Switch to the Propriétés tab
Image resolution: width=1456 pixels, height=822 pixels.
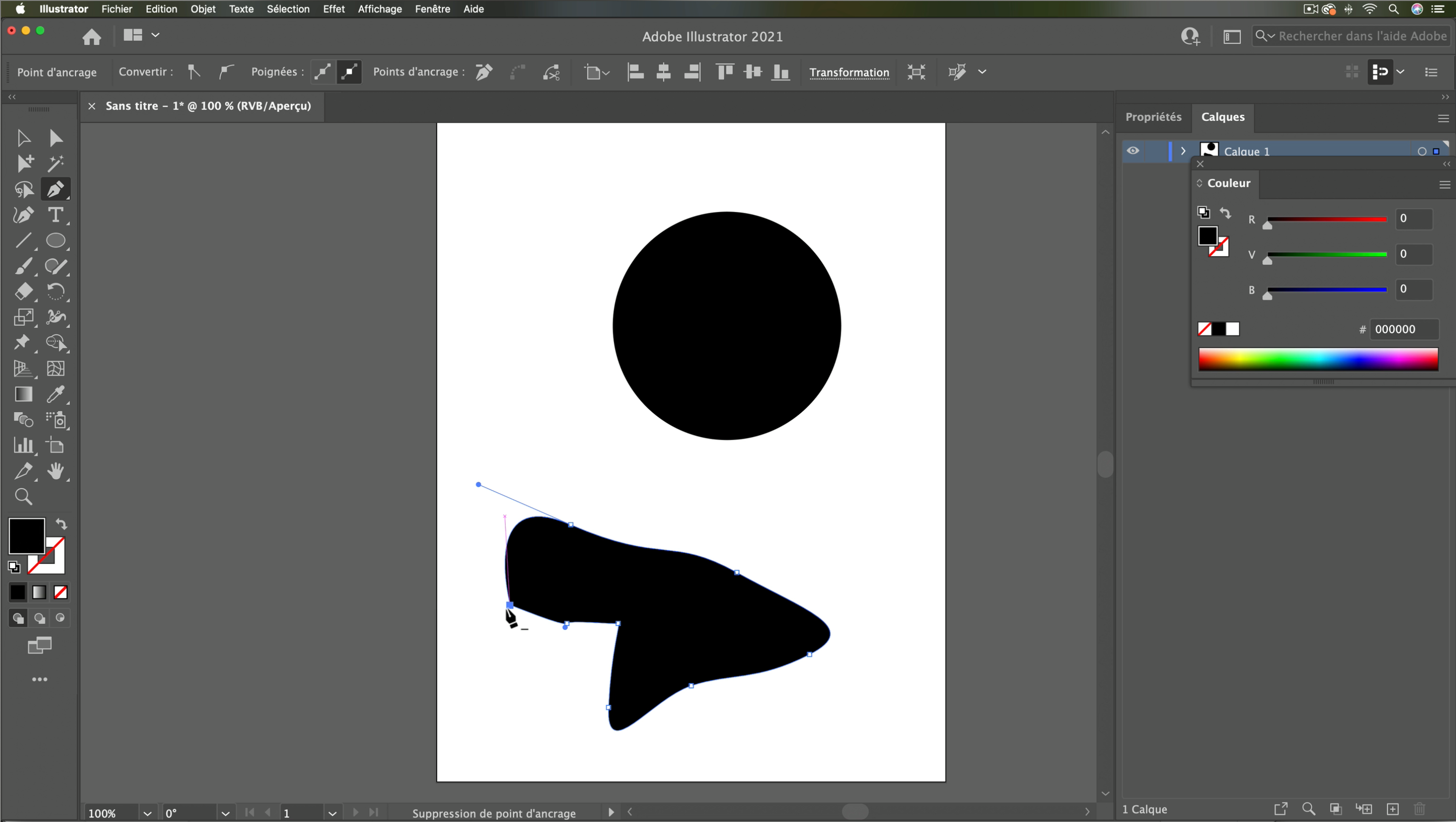pyautogui.click(x=1154, y=117)
